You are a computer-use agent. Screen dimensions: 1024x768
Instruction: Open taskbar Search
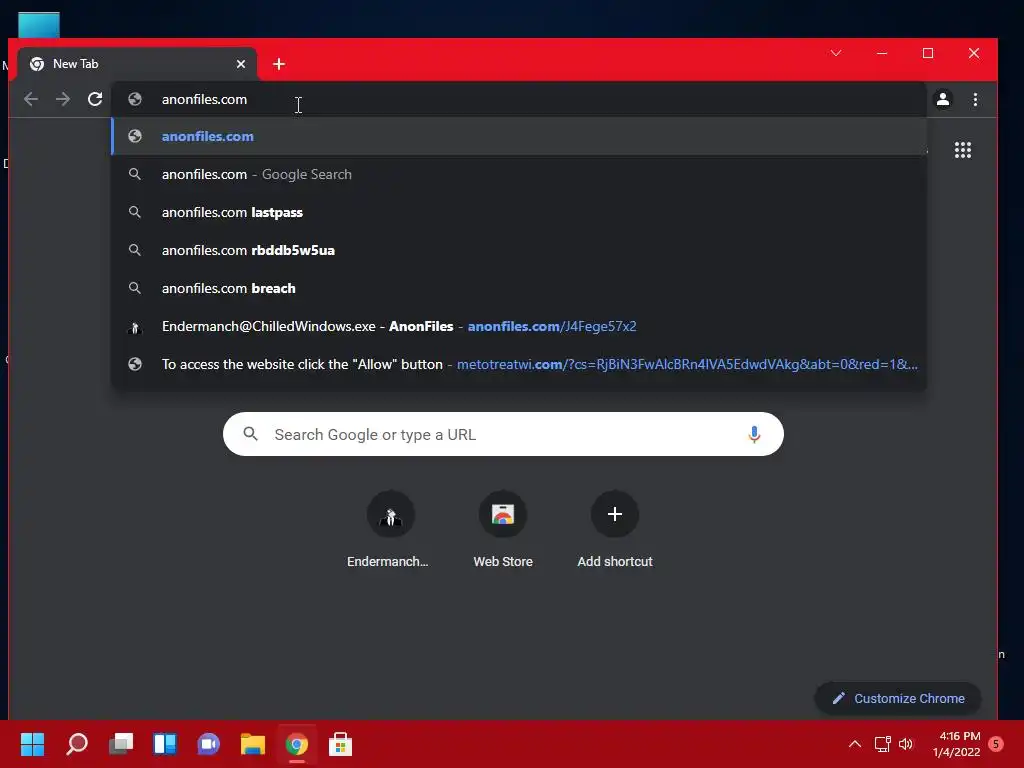tap(76, 744)
